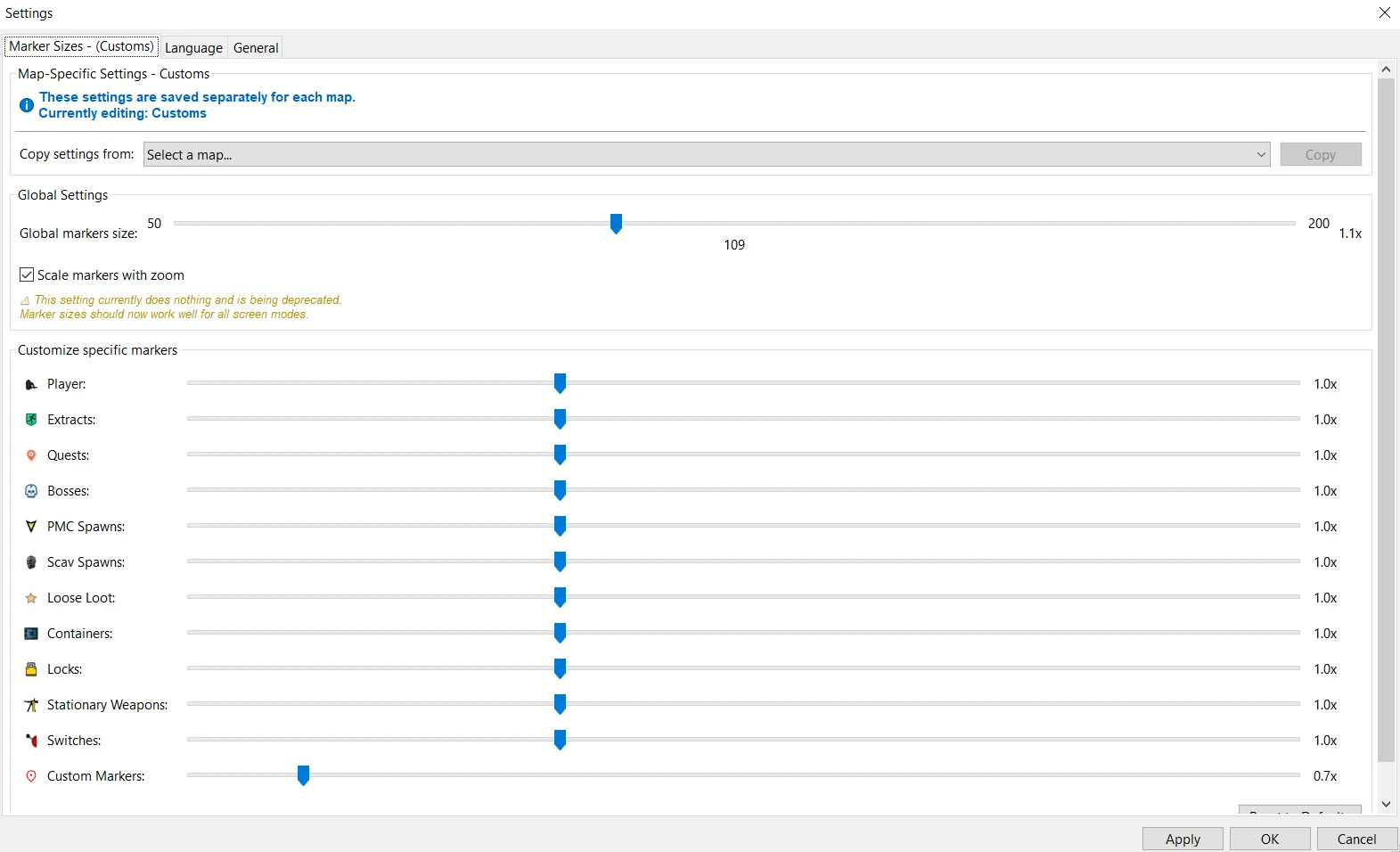Confirm settings with the OK button
The width and height of the screenshot is (1400, 852).
[x=1270, y=839]
